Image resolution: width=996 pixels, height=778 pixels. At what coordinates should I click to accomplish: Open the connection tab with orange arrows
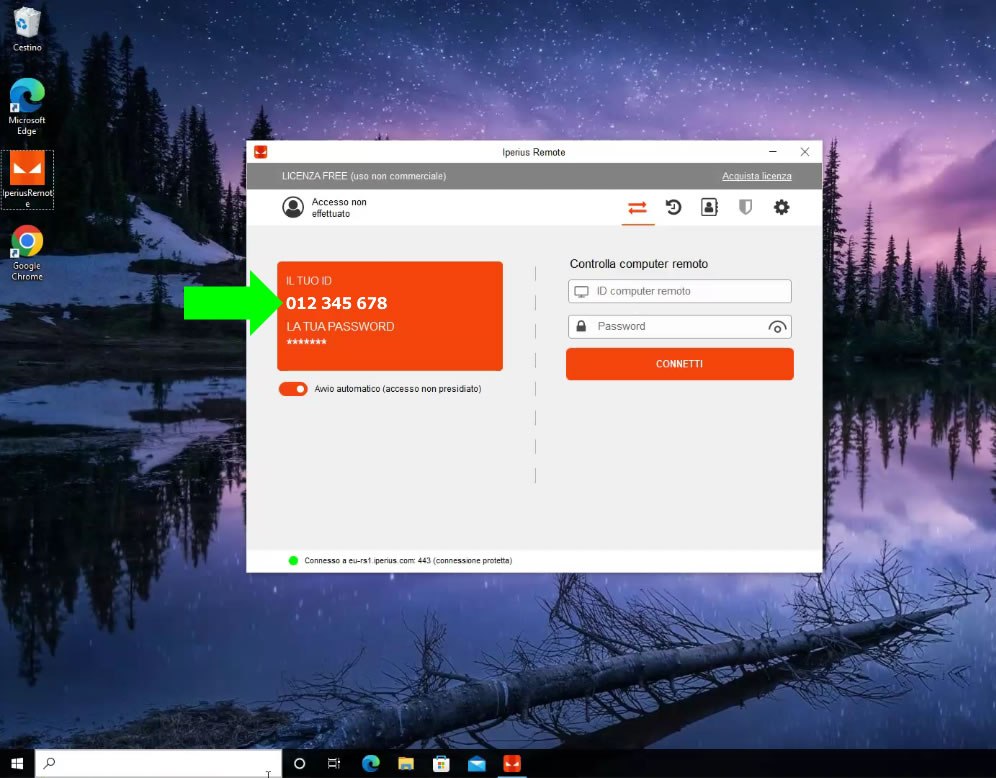point(637,208)
